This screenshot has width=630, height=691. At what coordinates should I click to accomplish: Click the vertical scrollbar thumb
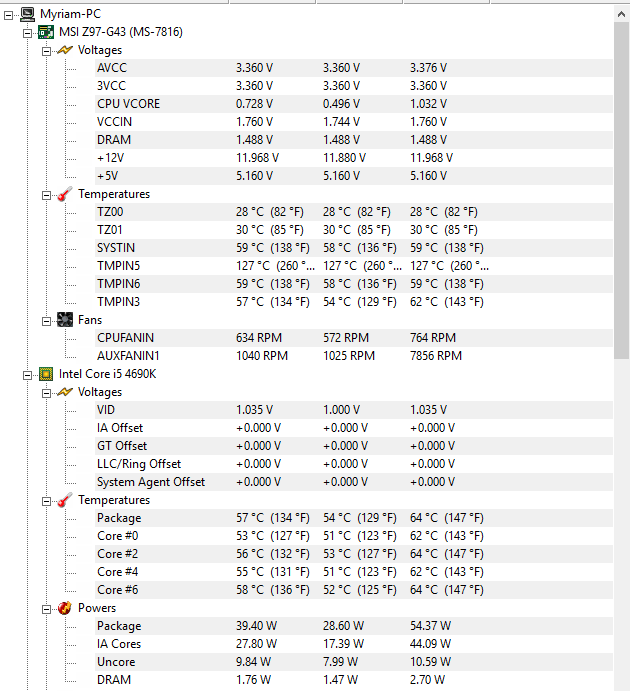pyautogui.click(x=622, y=190)
